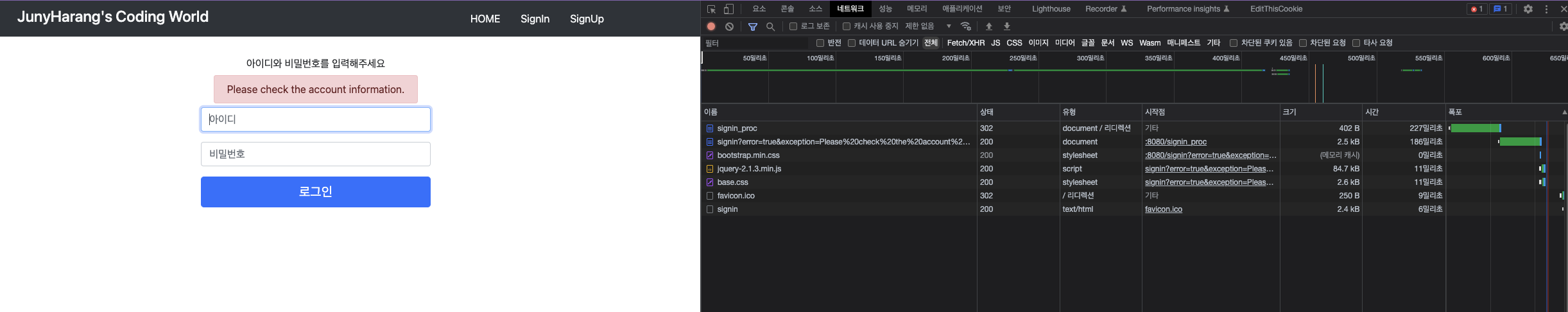Sort by the 상태 column header
The image size is (1568, 312).
click(x=1018, y=112)
